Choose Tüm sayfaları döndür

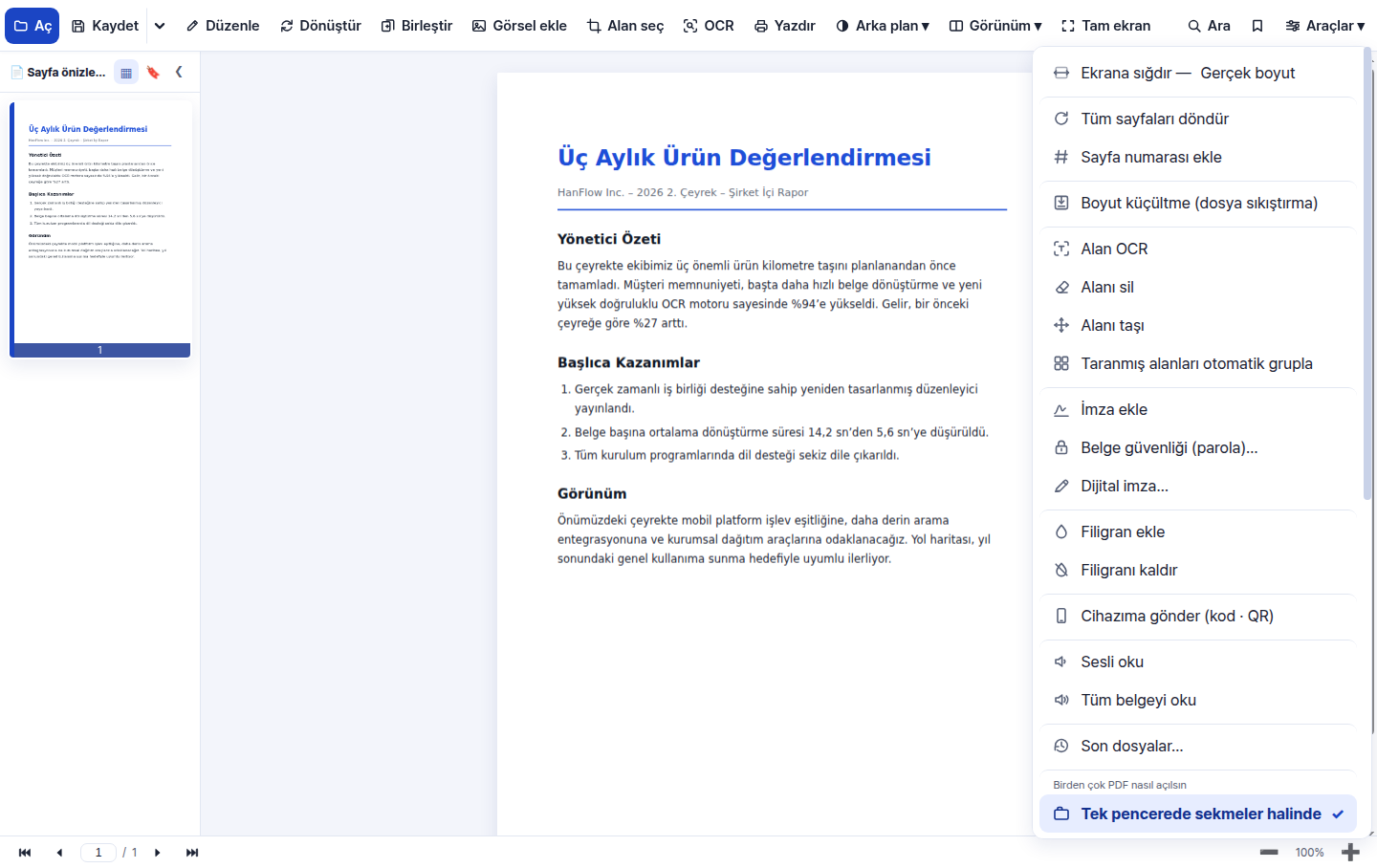[1198, 119]
